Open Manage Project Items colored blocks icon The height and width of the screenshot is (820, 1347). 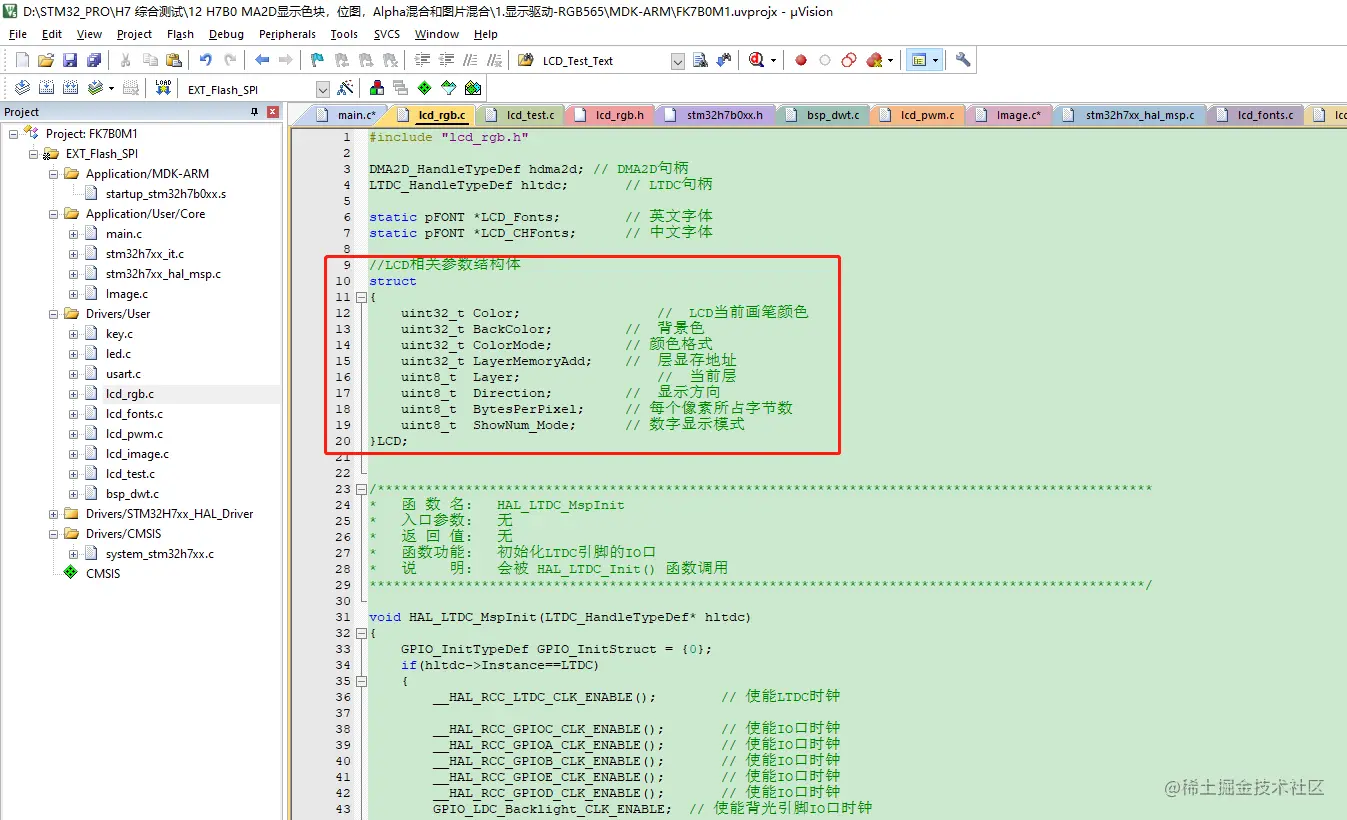coord(377,88)
